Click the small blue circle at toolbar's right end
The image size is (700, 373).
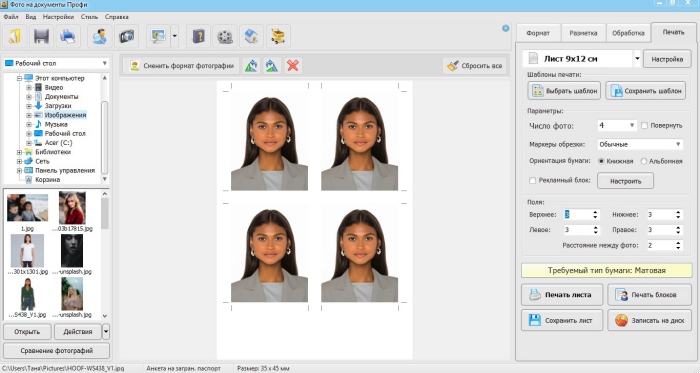point(505,28)
